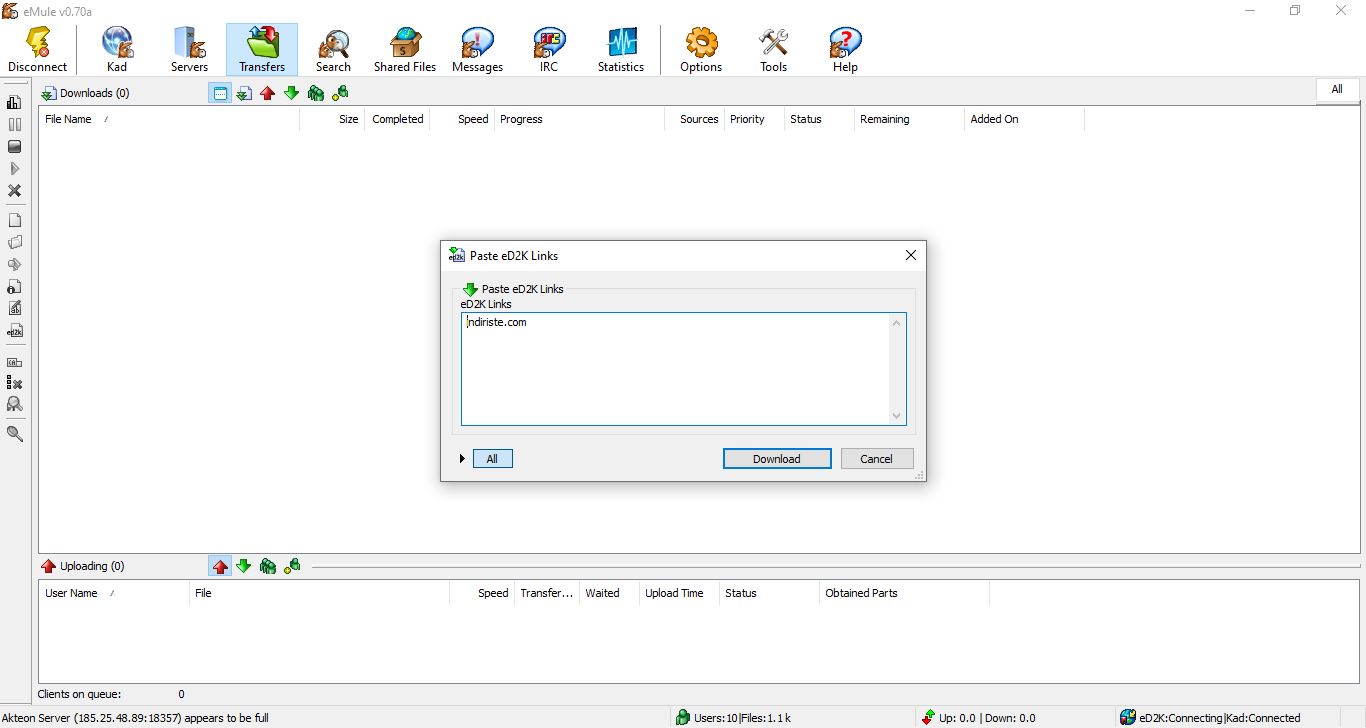1366x728 pixels.
Task: Sort downloads by Remaining column
Action: pos(909,119)
